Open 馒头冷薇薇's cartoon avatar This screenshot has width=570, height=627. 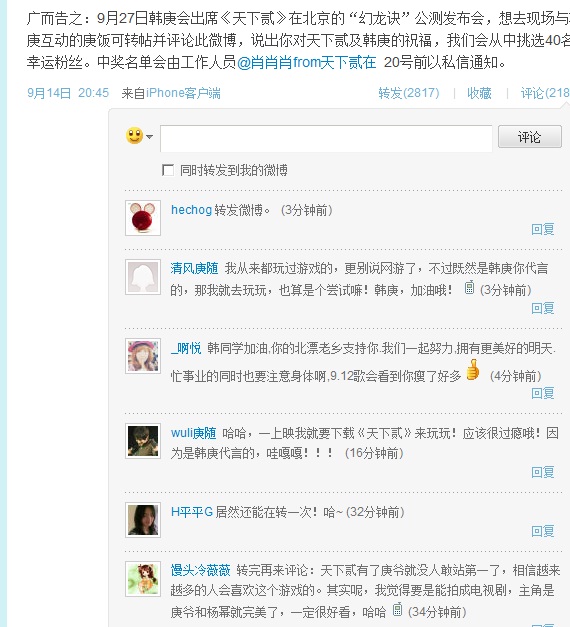point(143,579)
